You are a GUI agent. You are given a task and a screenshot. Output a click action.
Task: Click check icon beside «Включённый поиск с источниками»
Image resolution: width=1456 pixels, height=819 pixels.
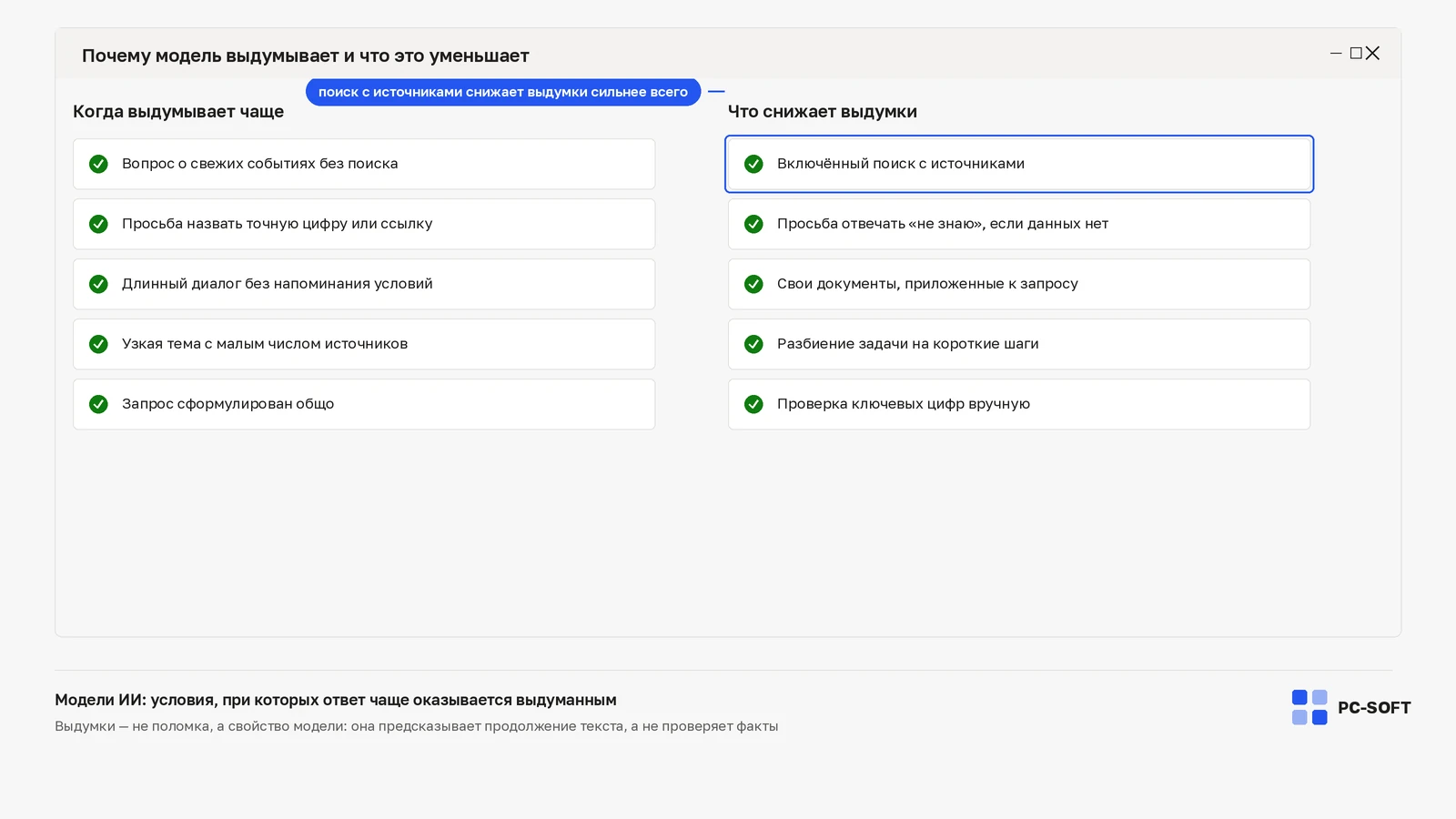(753, 164)
